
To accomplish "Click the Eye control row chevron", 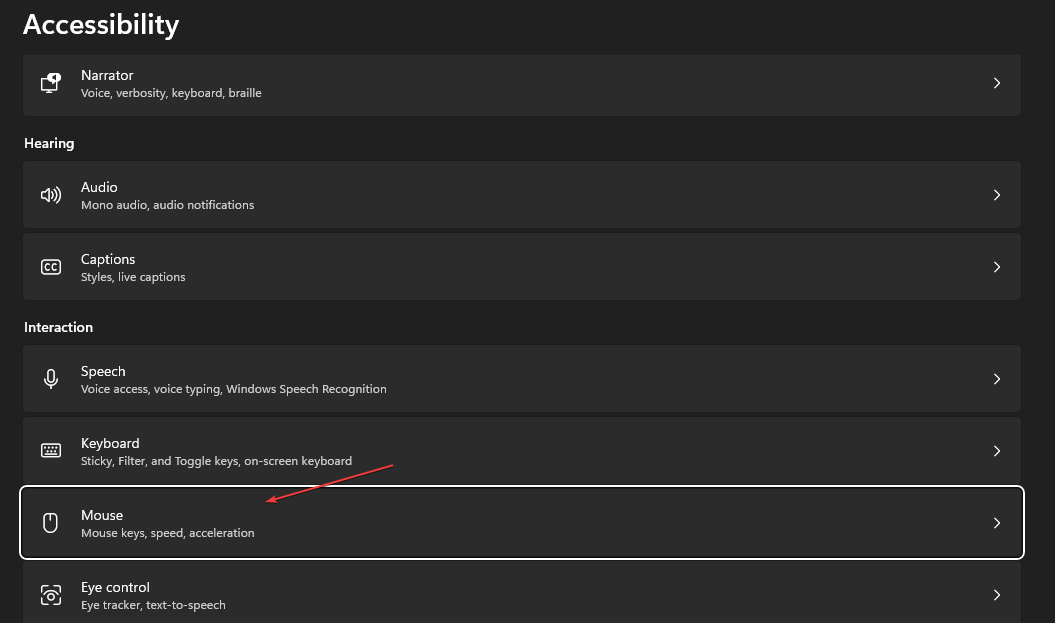I will tap(996, 595).
